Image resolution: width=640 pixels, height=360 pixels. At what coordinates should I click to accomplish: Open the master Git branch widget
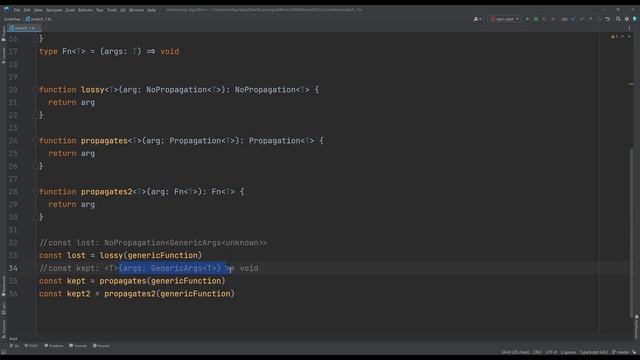(x=620, y=352)
